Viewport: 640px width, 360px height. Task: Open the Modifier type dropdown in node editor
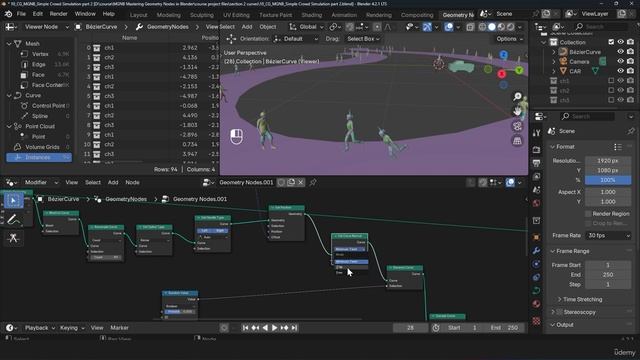(41, 182)
